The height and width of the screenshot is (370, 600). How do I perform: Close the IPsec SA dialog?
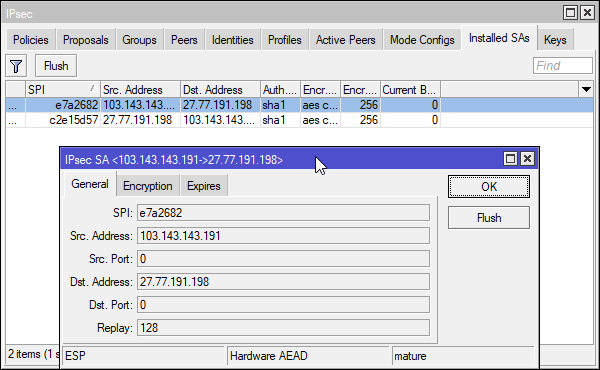point(527,158)
